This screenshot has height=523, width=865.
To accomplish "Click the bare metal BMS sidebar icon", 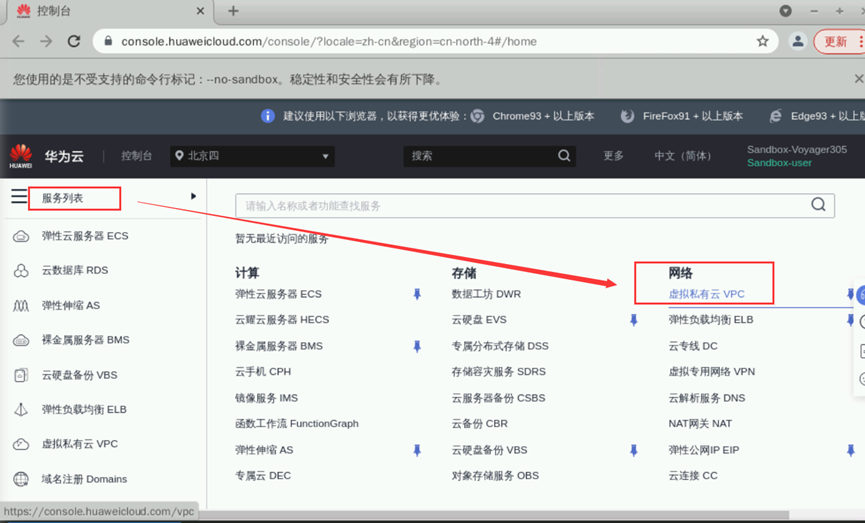I will tap(21, 340).
